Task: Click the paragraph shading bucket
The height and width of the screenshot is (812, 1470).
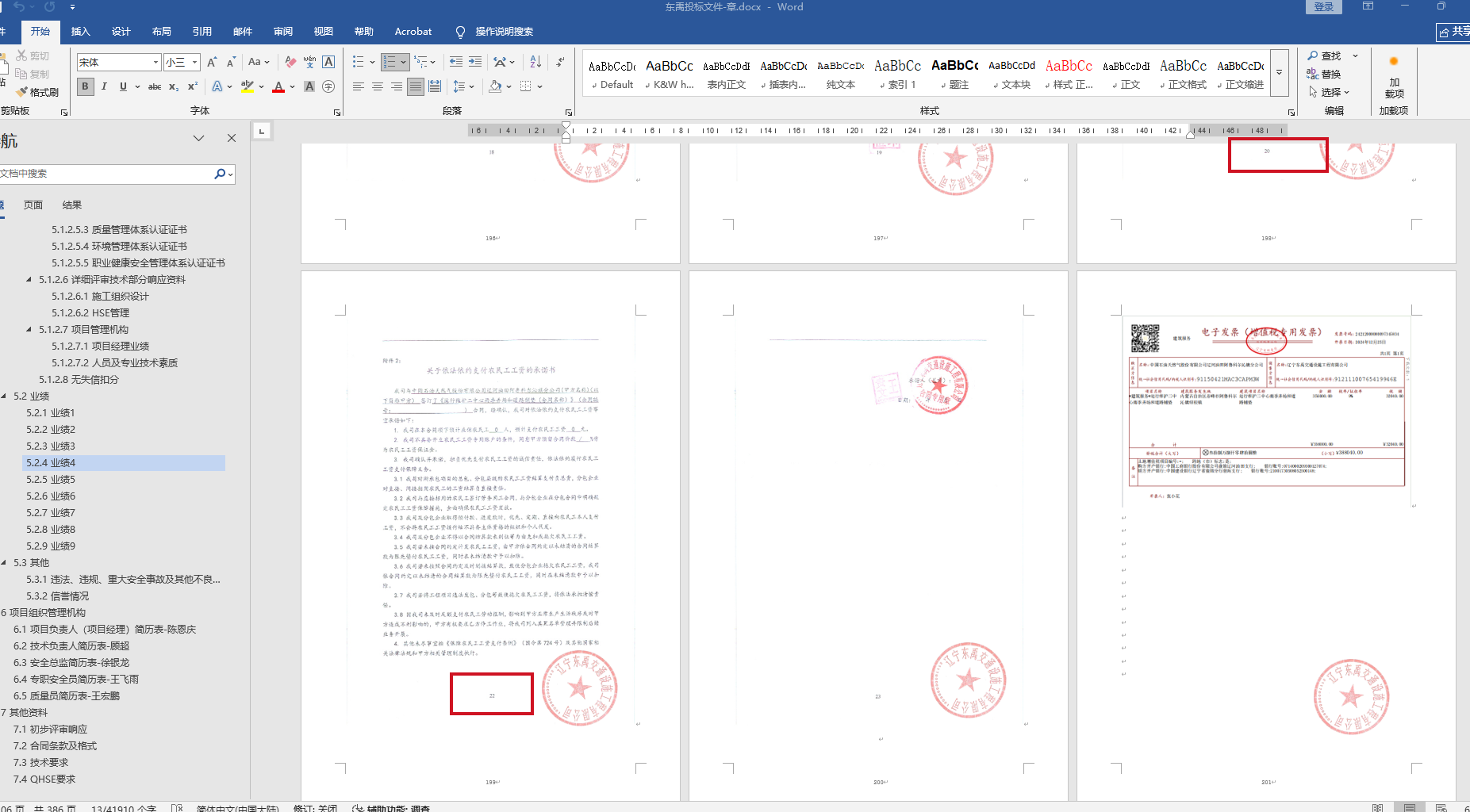Action: [495, 86]
